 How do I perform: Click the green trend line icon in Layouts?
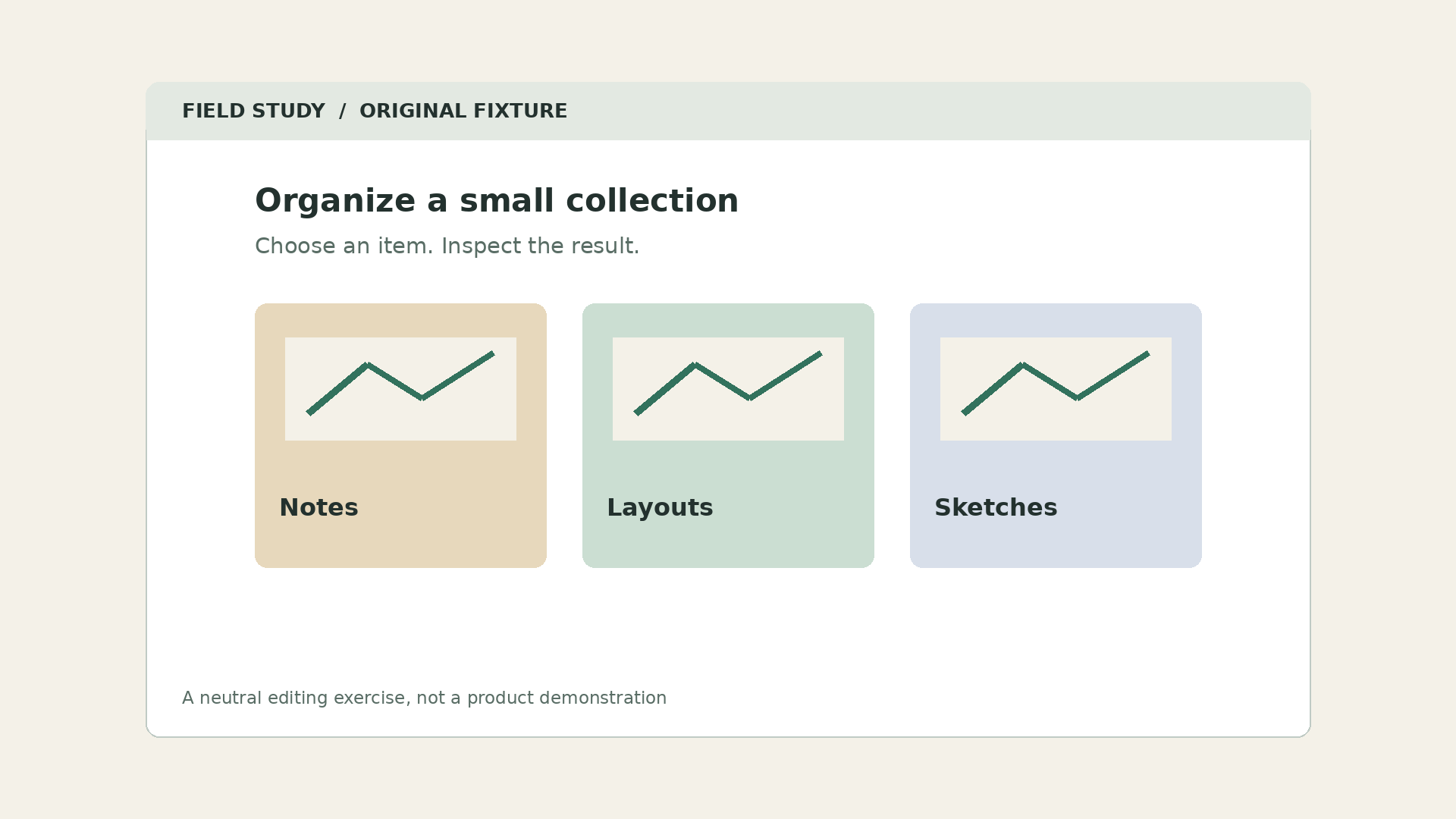[x=728, y=383]
